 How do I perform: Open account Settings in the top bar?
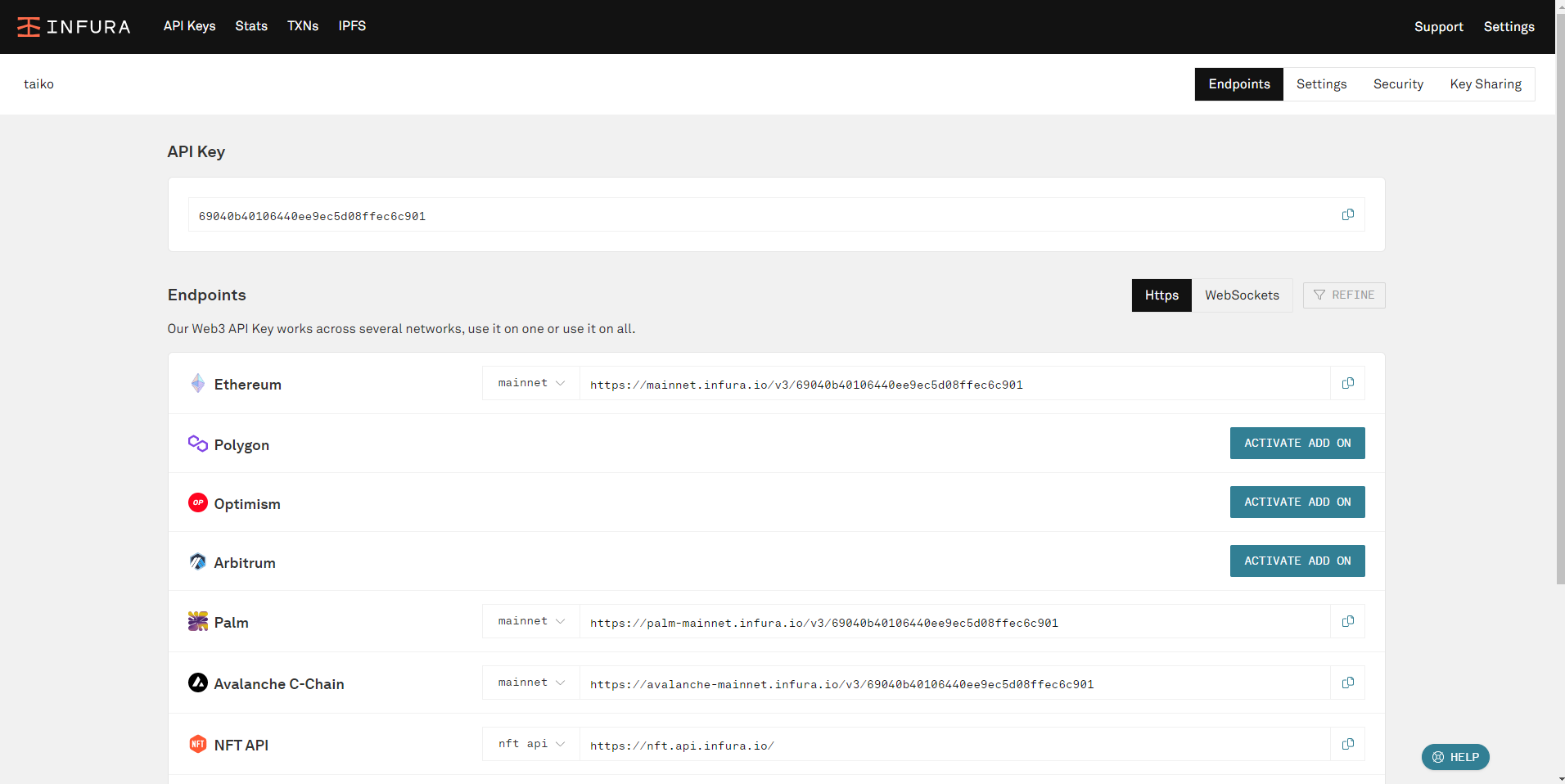(1509, 27)
